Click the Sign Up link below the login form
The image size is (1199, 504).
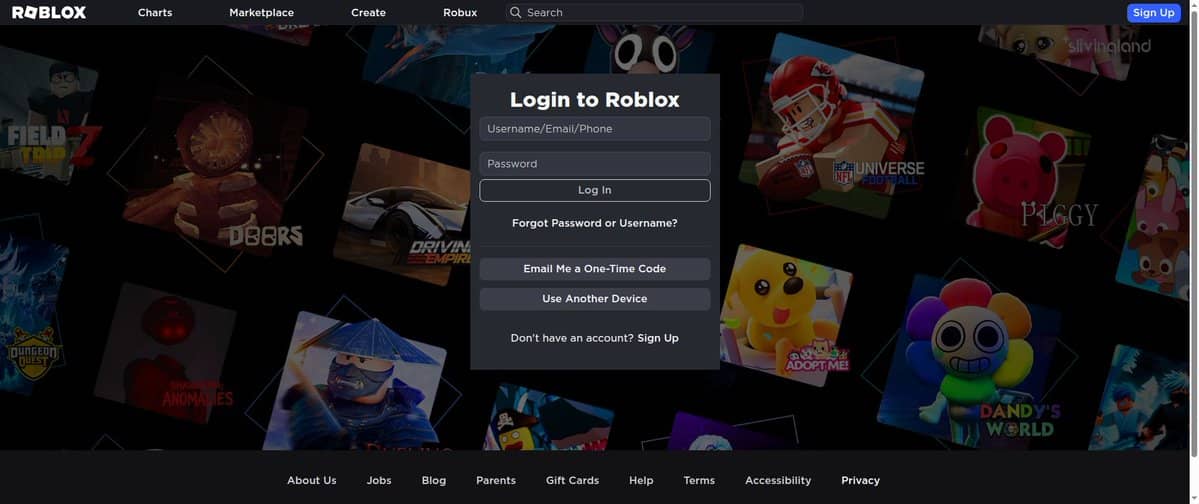point(658,338)
